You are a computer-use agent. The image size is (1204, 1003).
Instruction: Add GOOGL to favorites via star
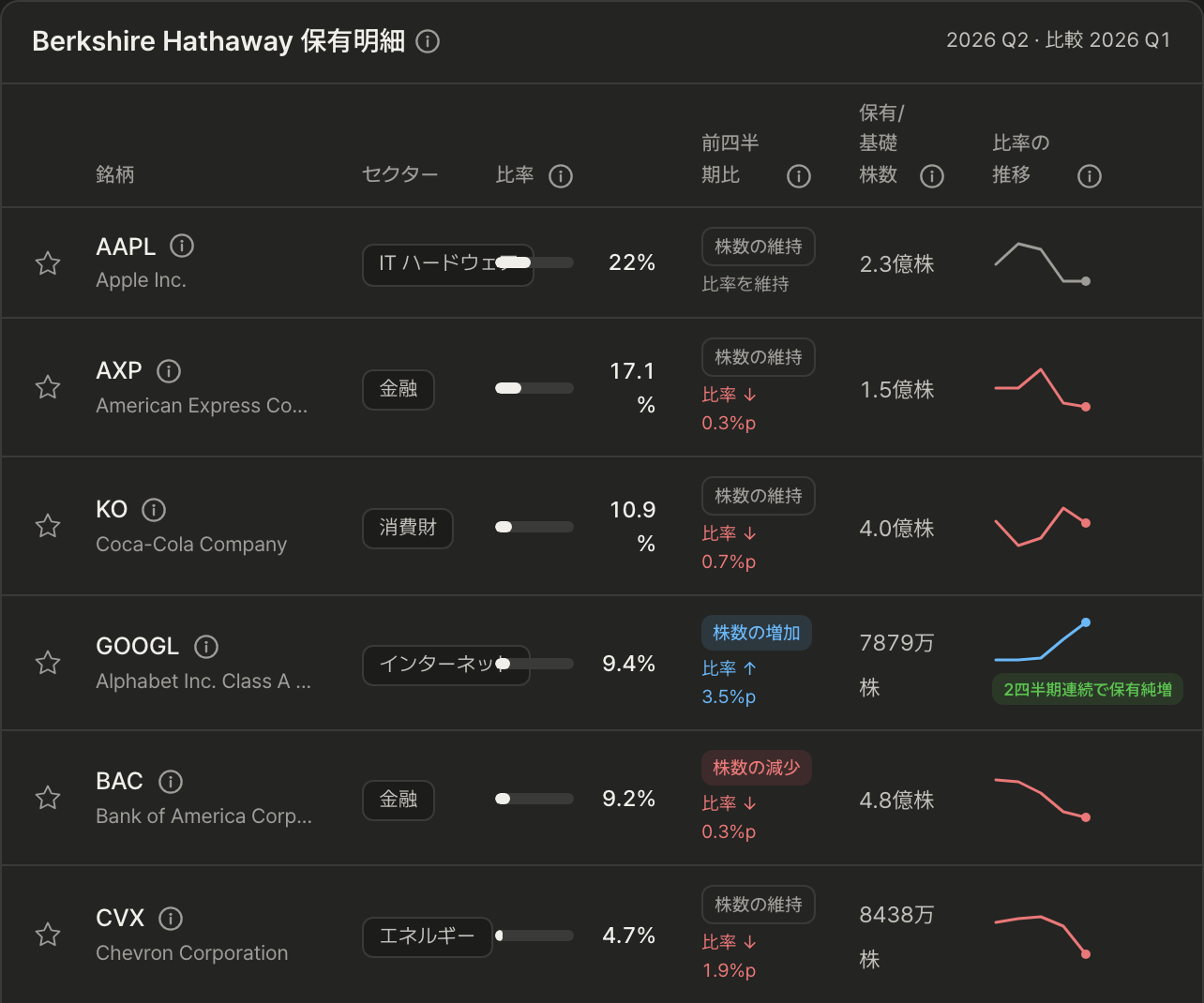(48, 663)
